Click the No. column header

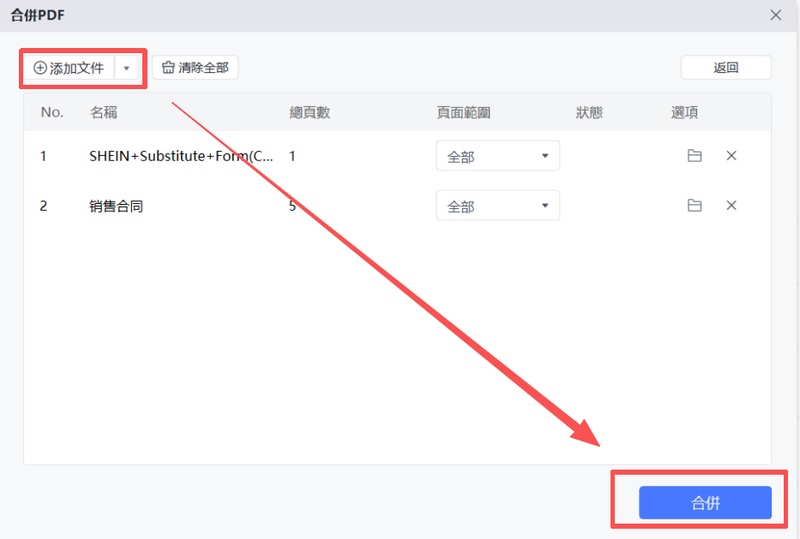52,112
